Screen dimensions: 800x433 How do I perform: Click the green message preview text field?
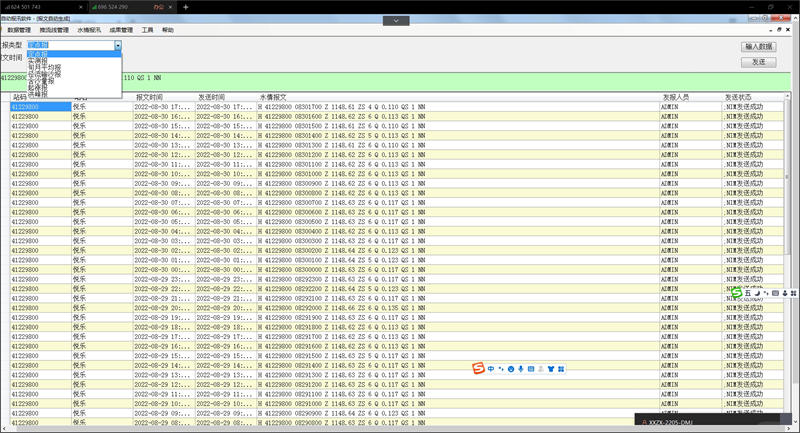(395, 81)
